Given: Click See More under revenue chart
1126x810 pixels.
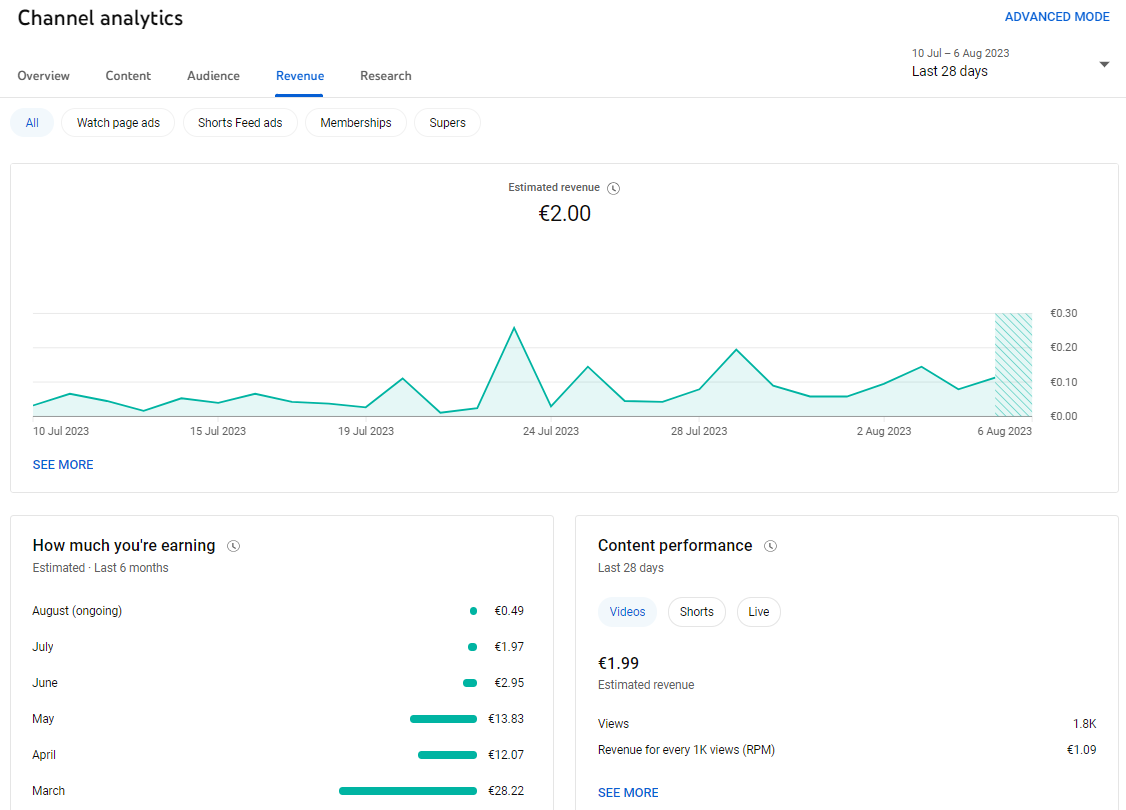Looking at the screenshot, I should 63,465.
